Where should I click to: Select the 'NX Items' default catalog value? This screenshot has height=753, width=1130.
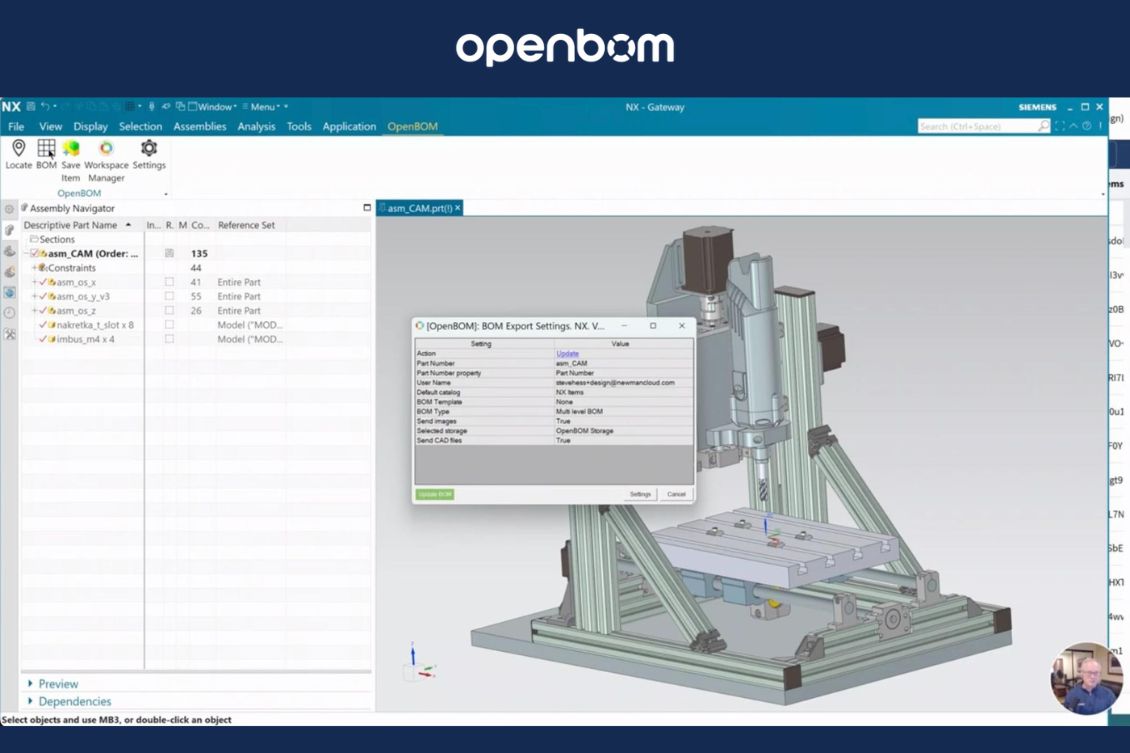click(623, 392)
